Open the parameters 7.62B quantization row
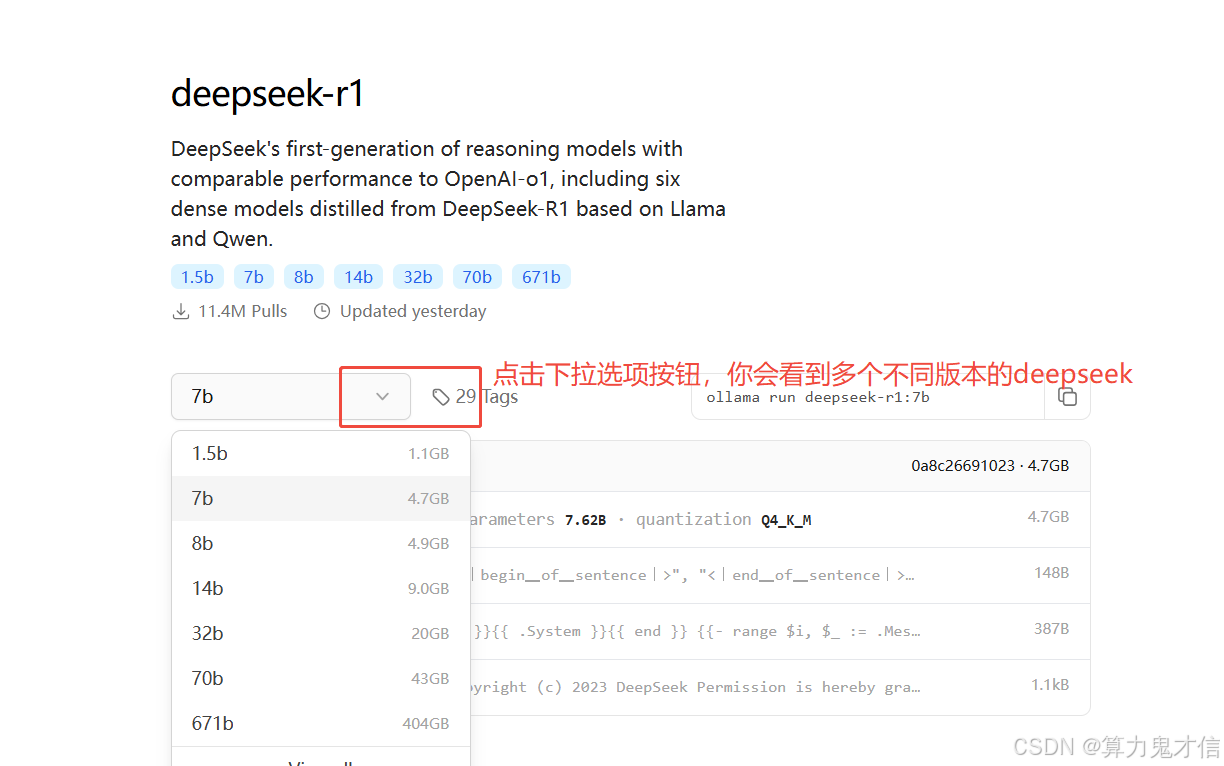The image size is (1224, 766). [x=780, y=519]
